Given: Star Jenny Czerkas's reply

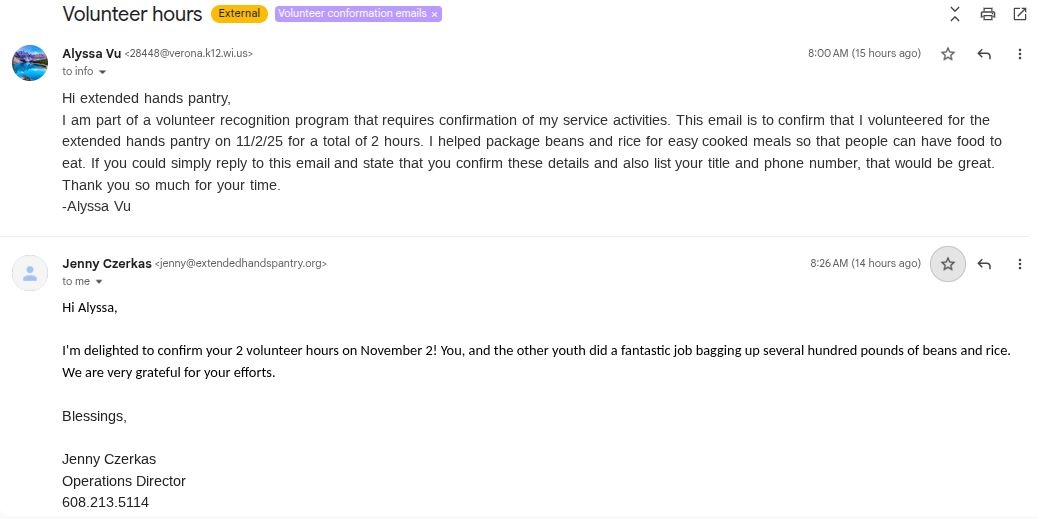Looking at the screenshot, I should point(948,264).
